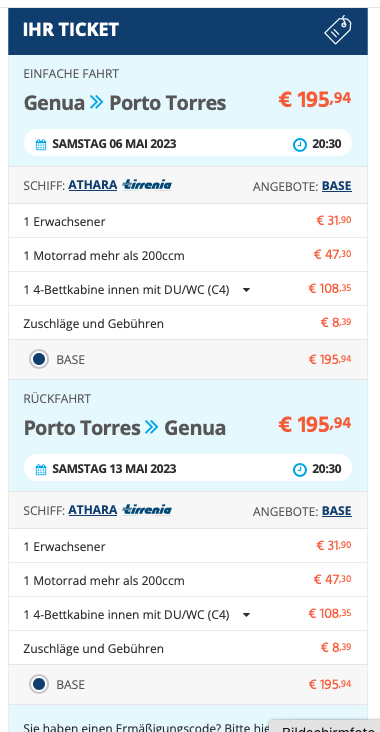Click the calendar icon for 13 Mai 2023
The image size is (380, 732).
(x=41, y=469)
